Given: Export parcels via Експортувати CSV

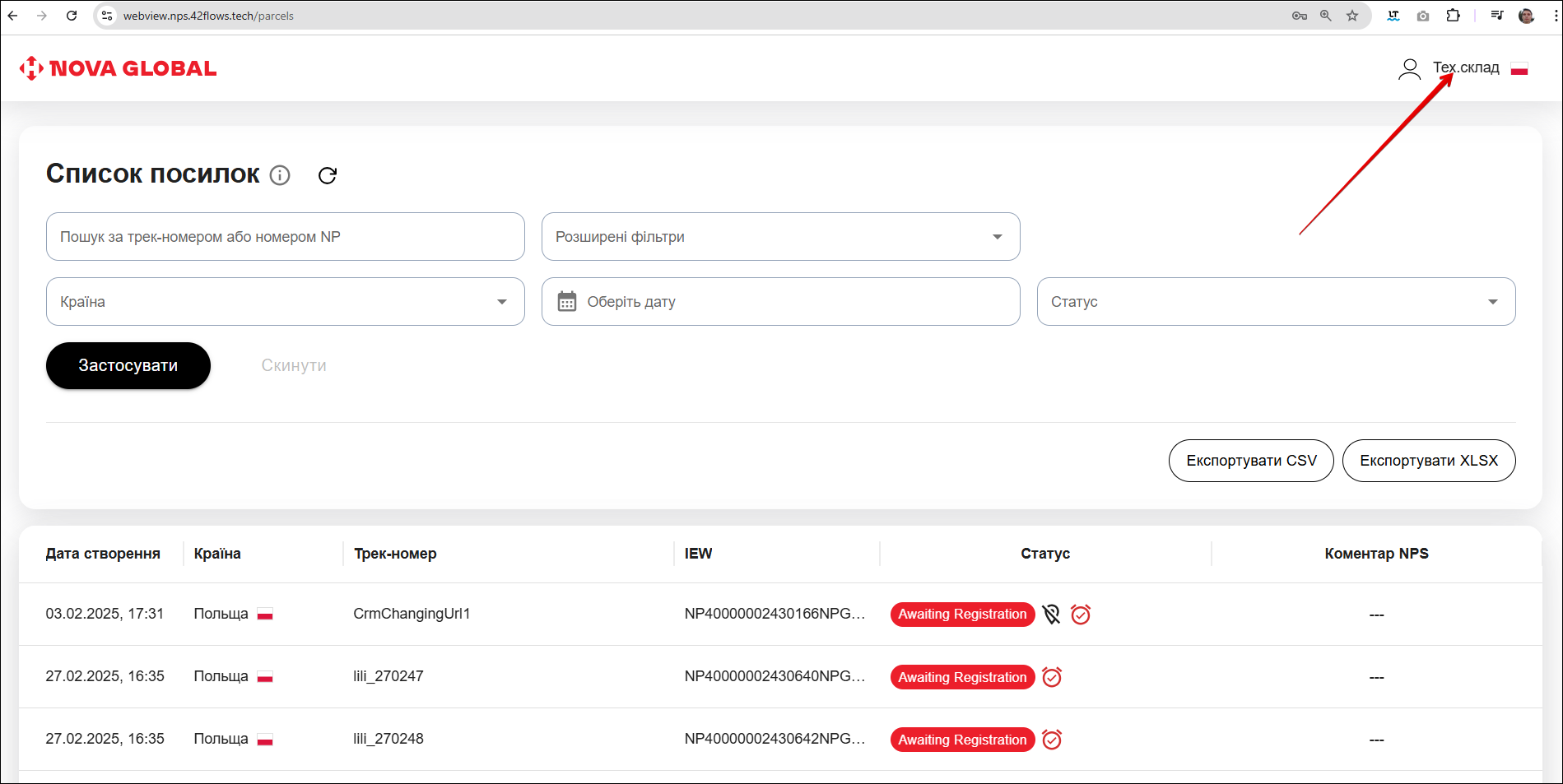Looking at the screenshot, I should click(x=1251, y=461).
